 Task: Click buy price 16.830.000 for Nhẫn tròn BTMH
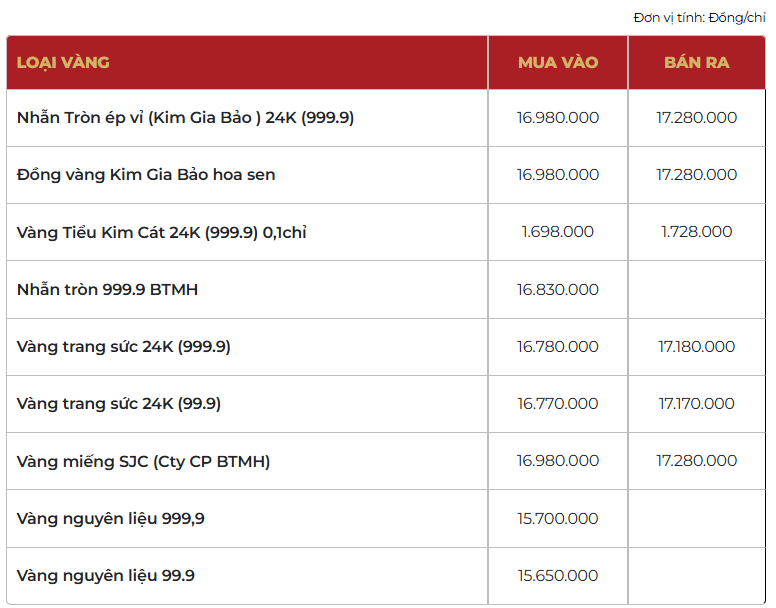(x=557, y=290)
